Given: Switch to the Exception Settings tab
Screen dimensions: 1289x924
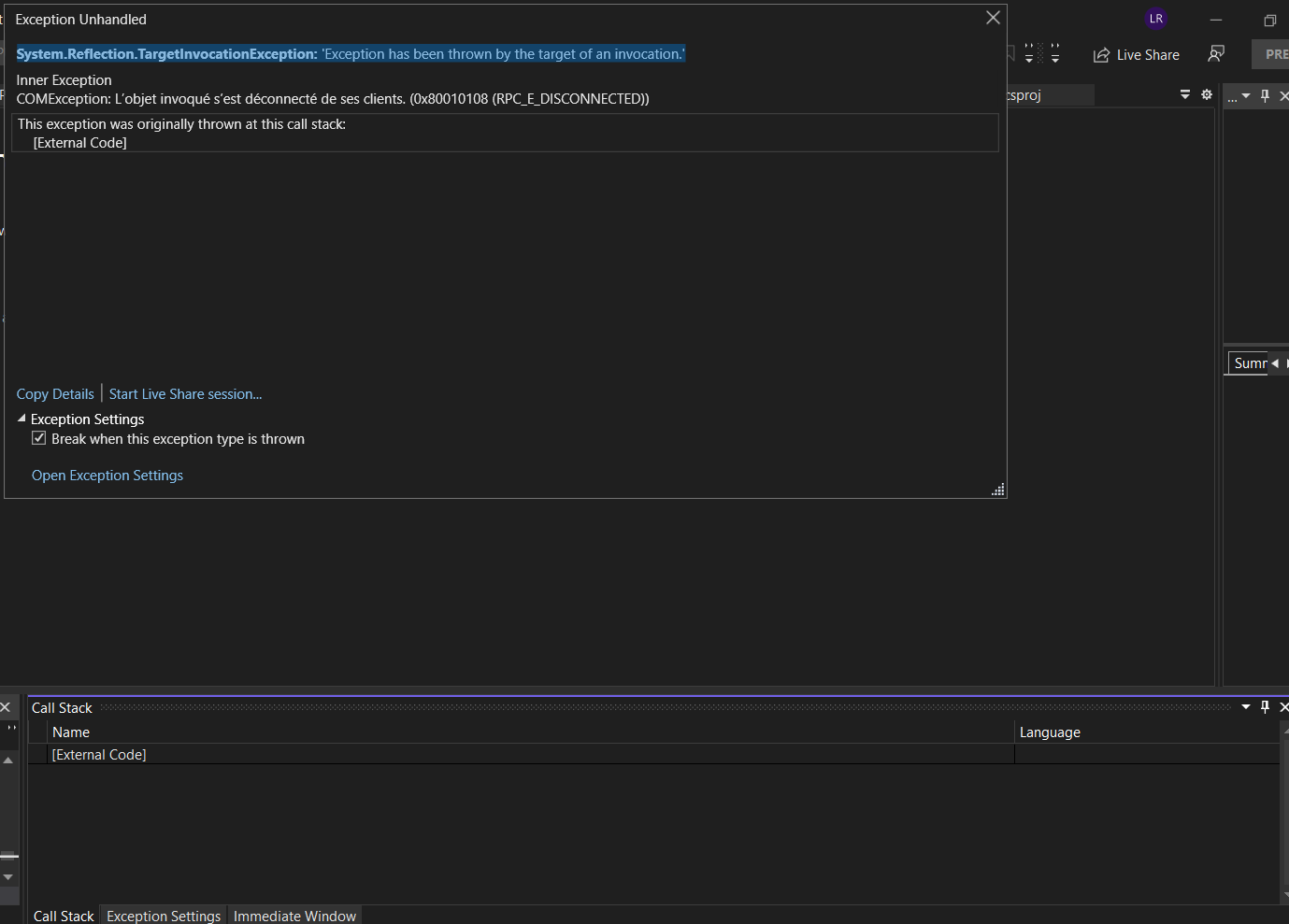Looking at the screenshot, I should (x=163, y=916).
